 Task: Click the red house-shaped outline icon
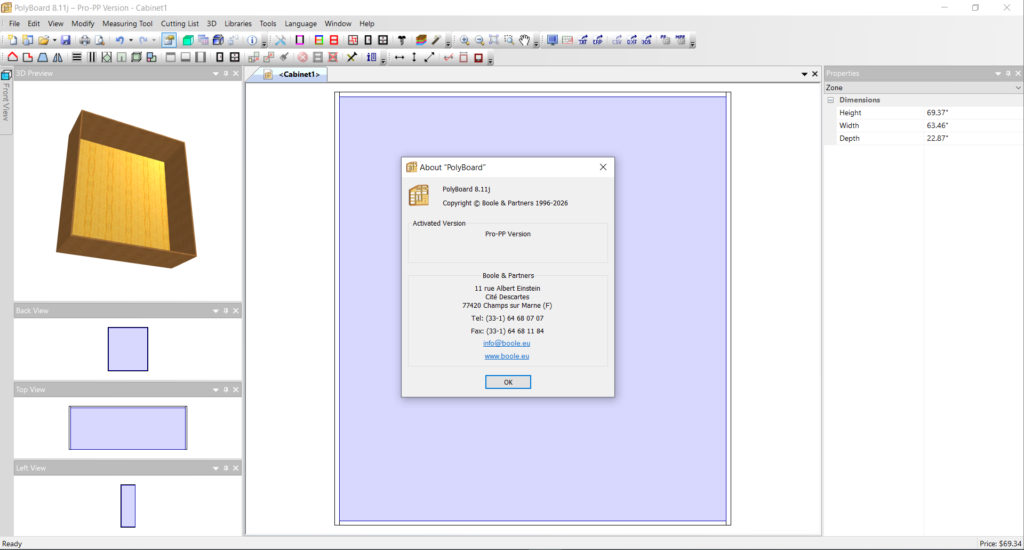[12, 57]
